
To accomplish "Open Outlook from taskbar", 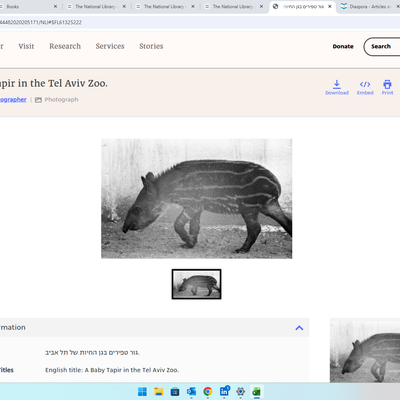I will [191, 392].
